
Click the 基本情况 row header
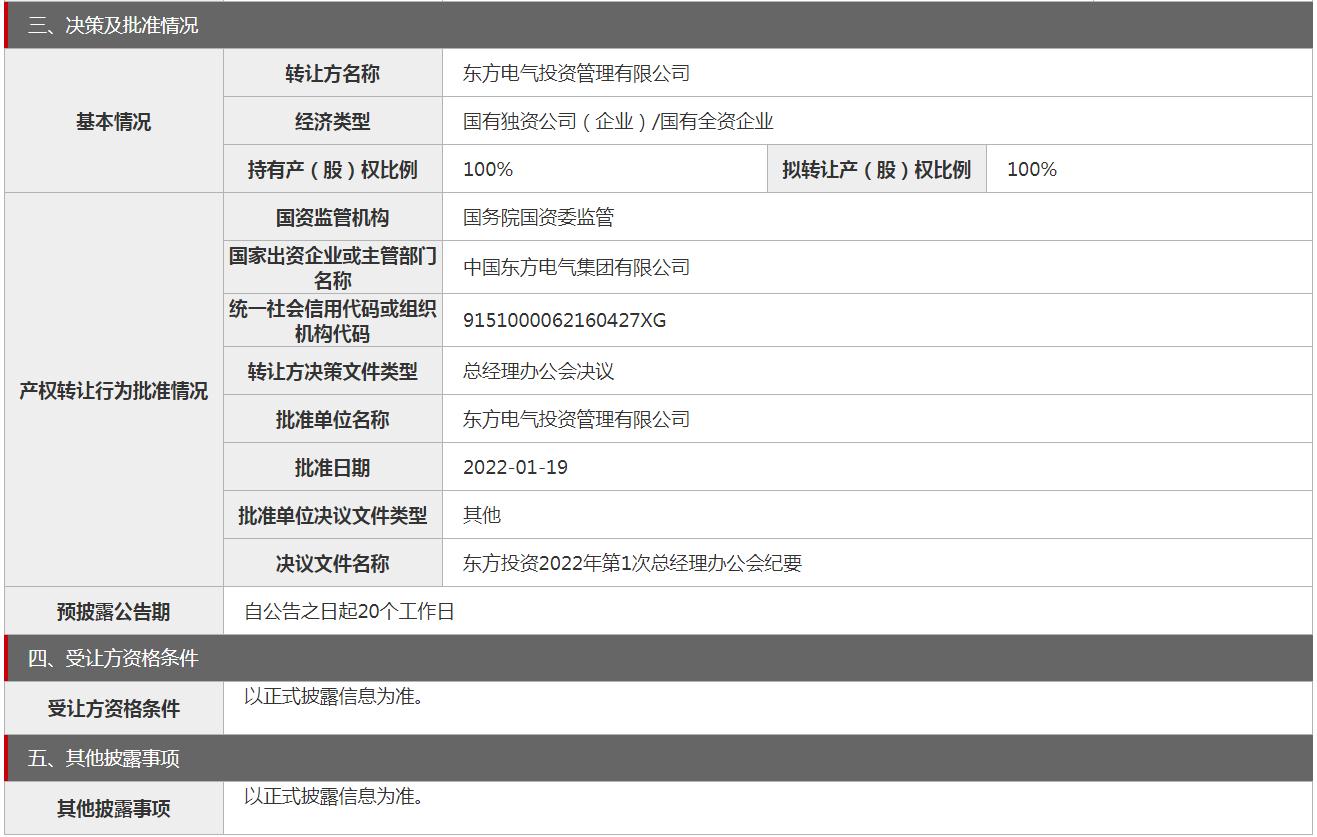[x=114, y=121]
